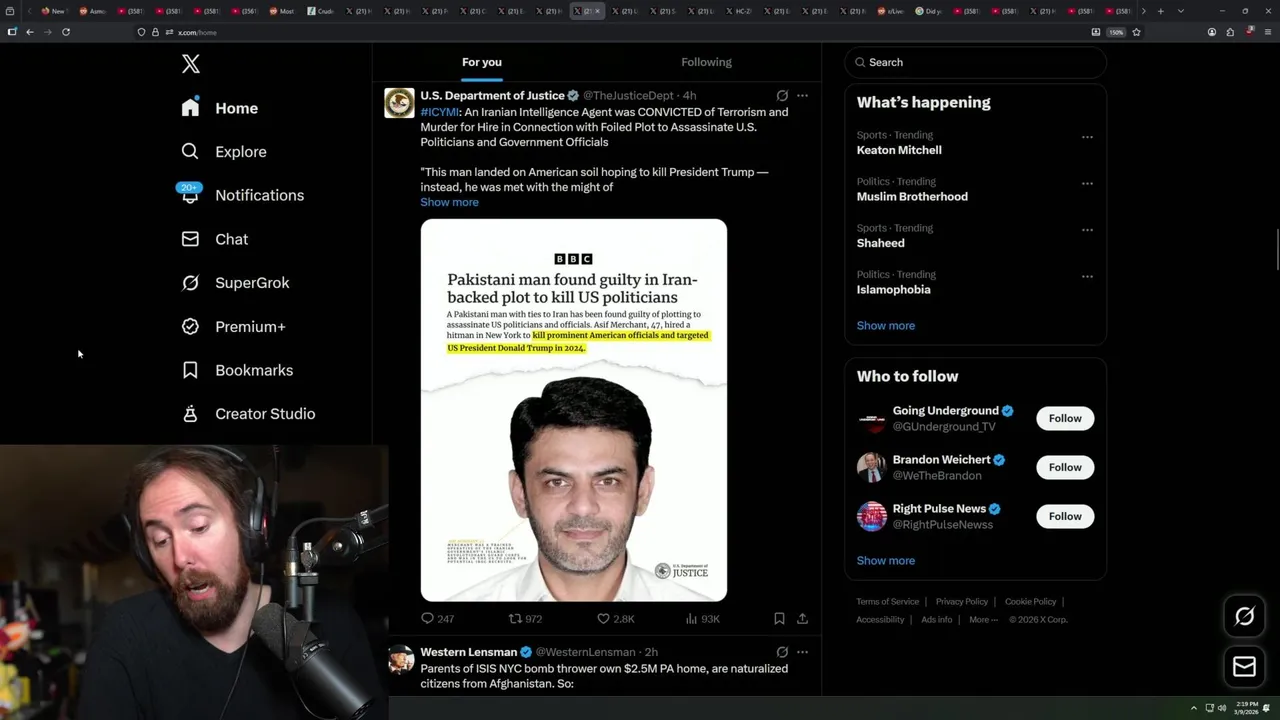Open more options on Justice Dept post
Screen dimensions: 1280x720
click(x=802, y=96)
